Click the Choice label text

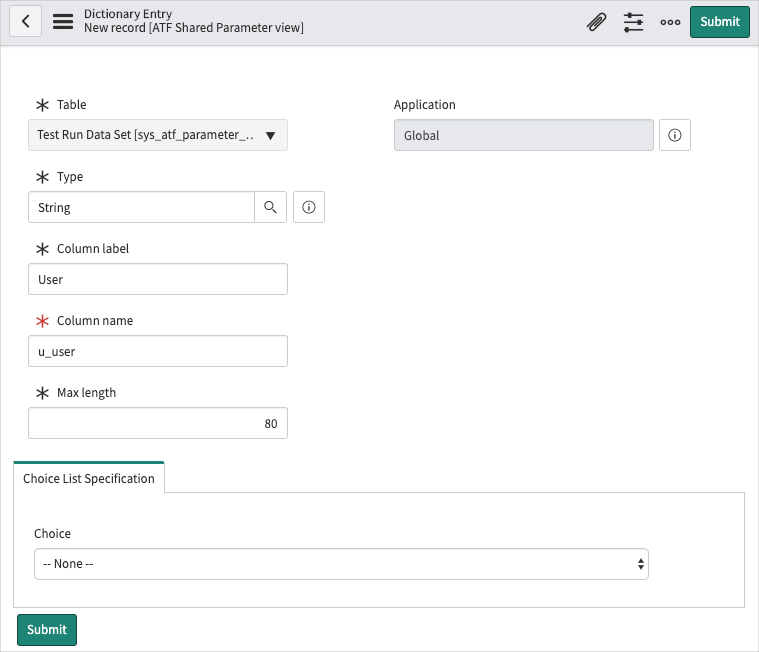tap(52, 533)
